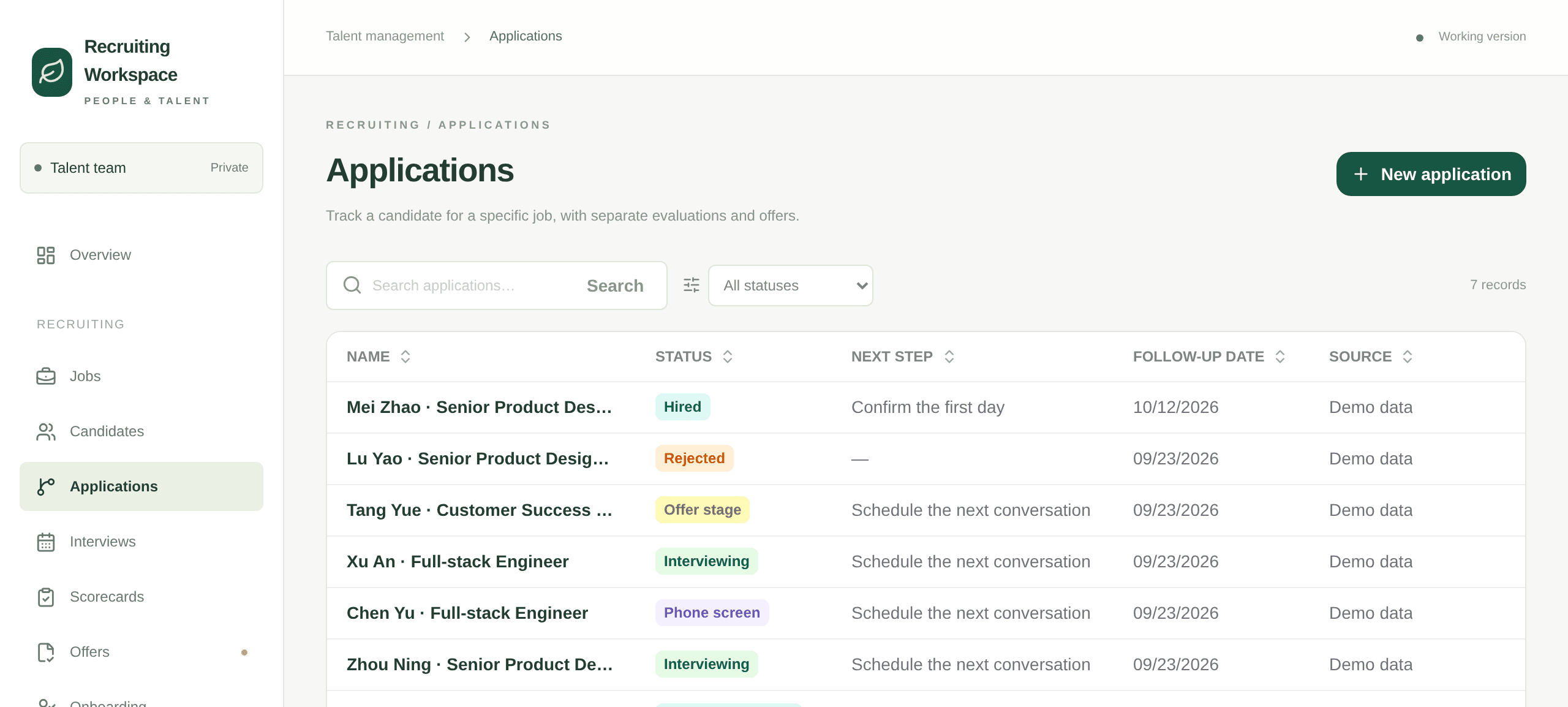Viewport: 1568px width, 707px height.
Task: Click the Rejected status badge
Action: [x=694, y=458]
